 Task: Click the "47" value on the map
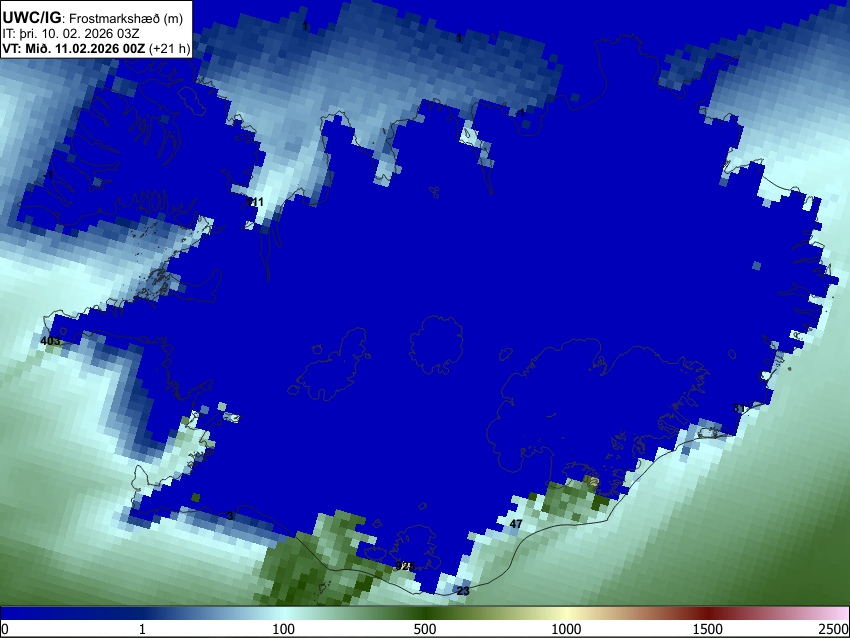[x=516, y=524]
